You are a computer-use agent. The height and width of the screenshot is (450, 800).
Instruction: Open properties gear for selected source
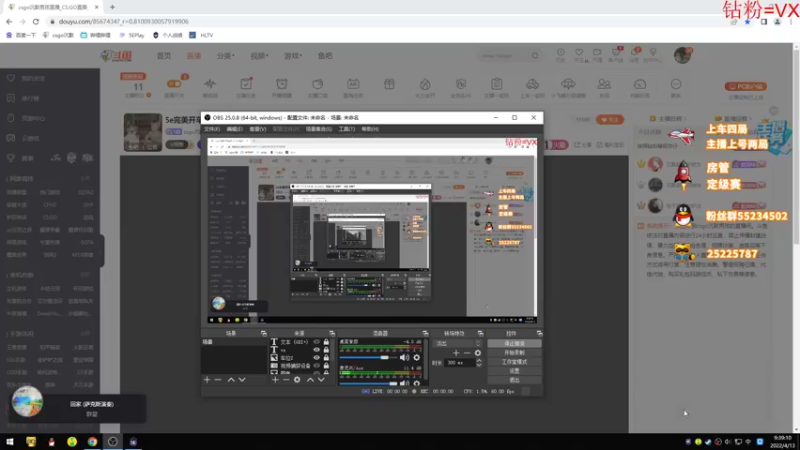click(x=297, y=380)
